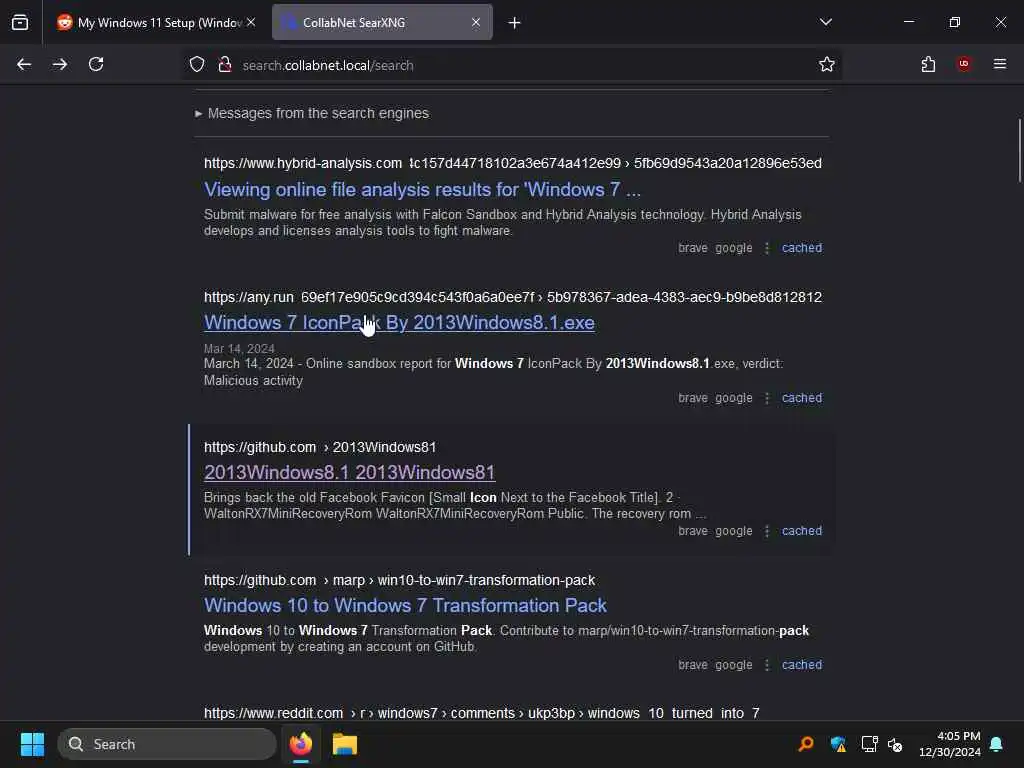Screen dimensions: 1024x768
Task: Open clock showing 4:05 PM 12/30/2024
Action: click(x=950, y=744)
